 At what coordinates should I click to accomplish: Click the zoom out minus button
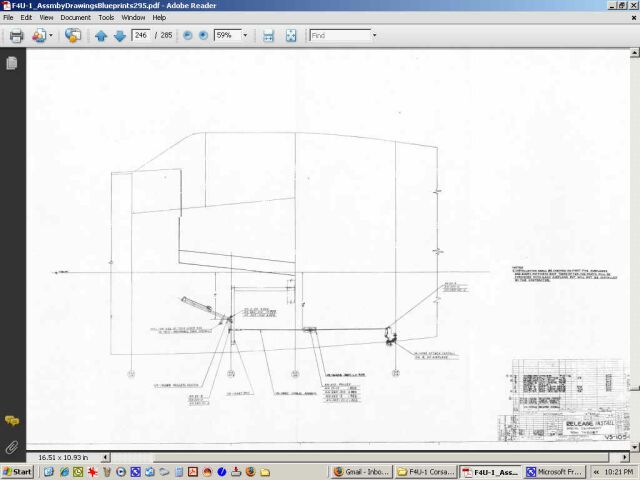(188, 36)
